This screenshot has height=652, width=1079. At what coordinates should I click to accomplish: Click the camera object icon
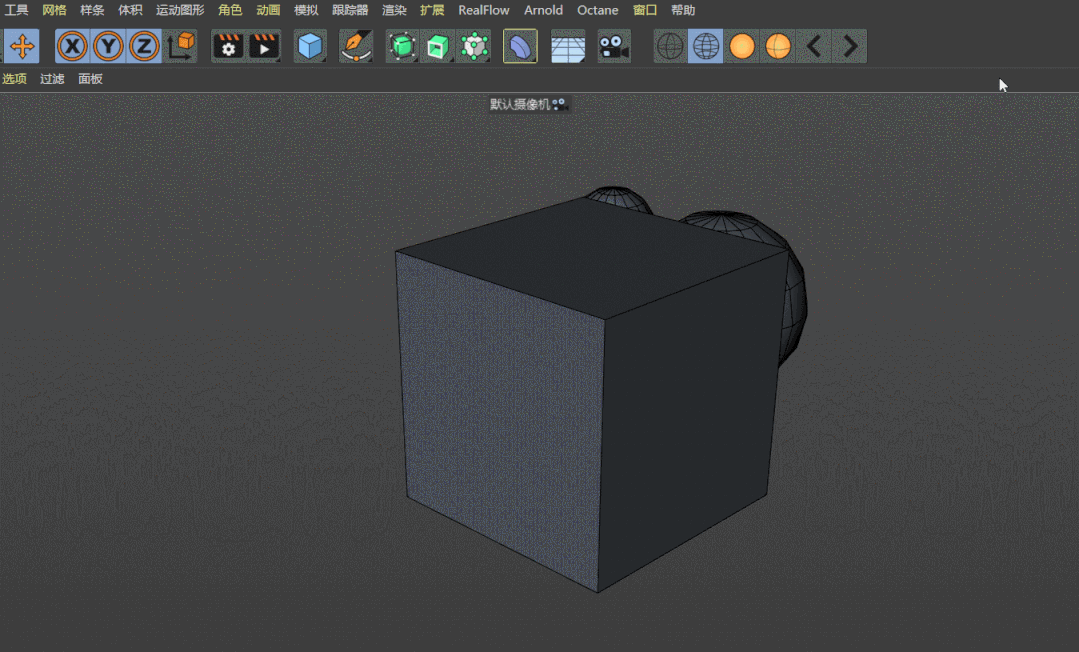pos(614,46)
